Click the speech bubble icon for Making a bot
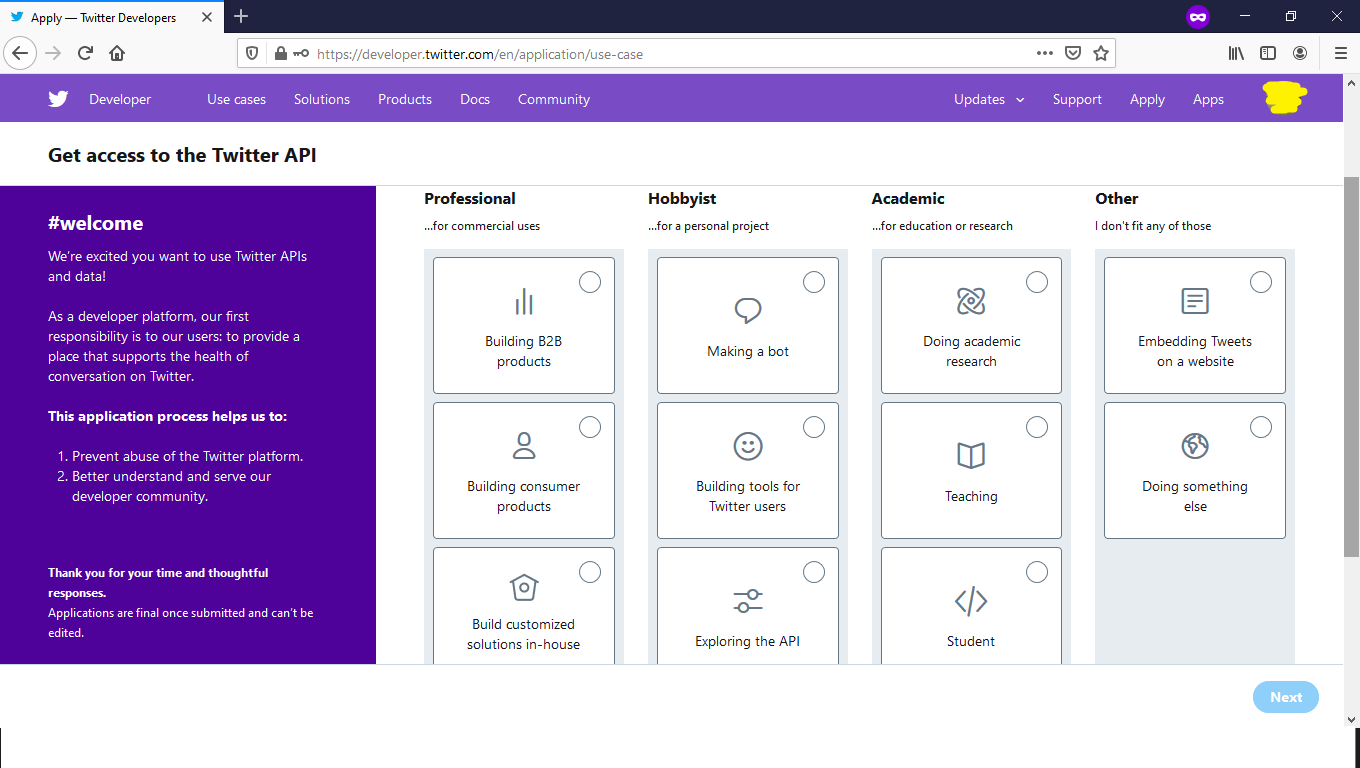This screenshot has width=1360, height=768. click(748, 311)
